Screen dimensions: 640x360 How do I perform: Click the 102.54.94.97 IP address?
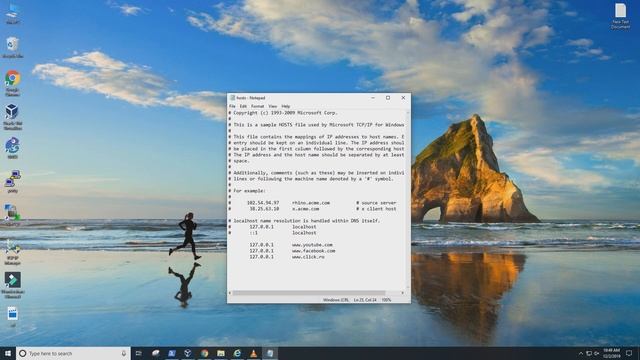coord(263,203)
